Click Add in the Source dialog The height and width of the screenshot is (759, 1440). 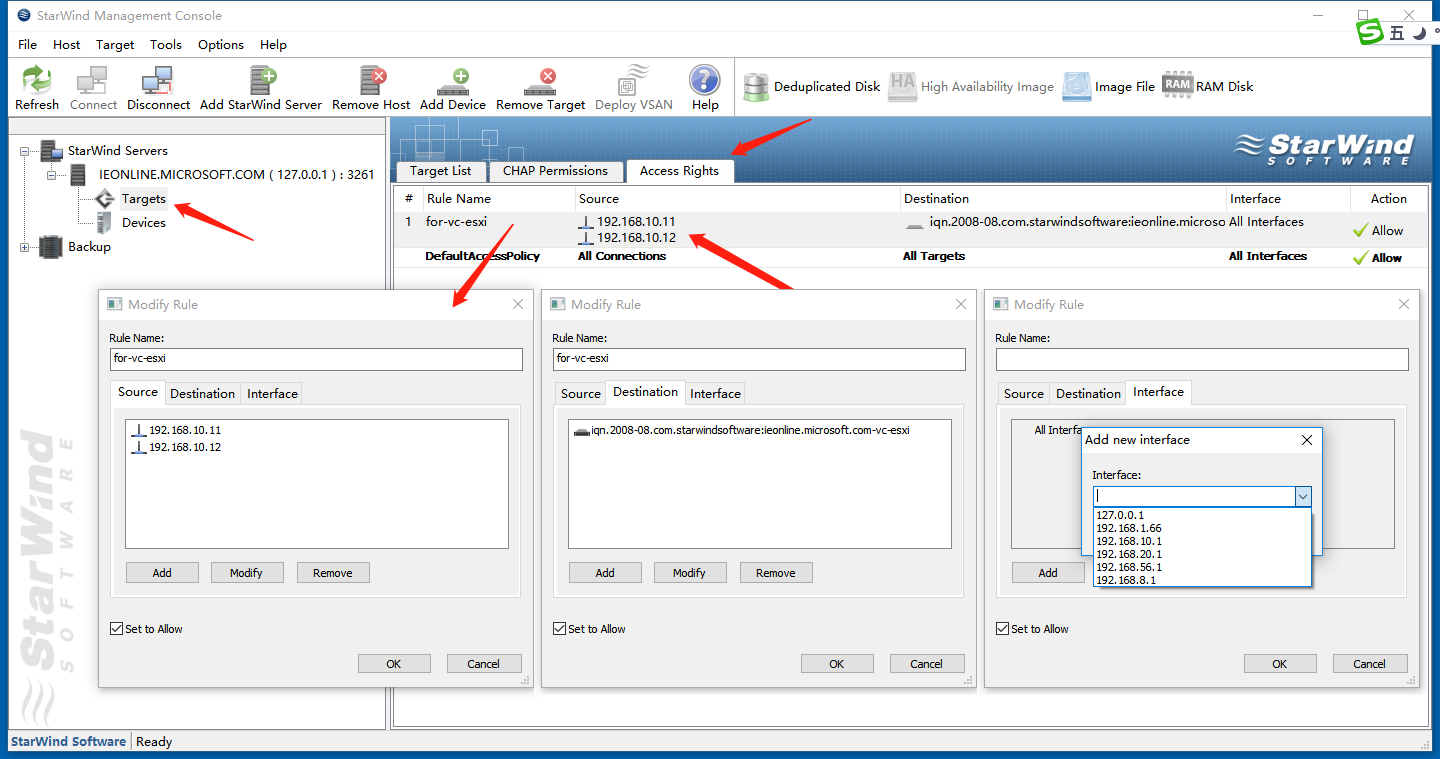pos(162,573)
